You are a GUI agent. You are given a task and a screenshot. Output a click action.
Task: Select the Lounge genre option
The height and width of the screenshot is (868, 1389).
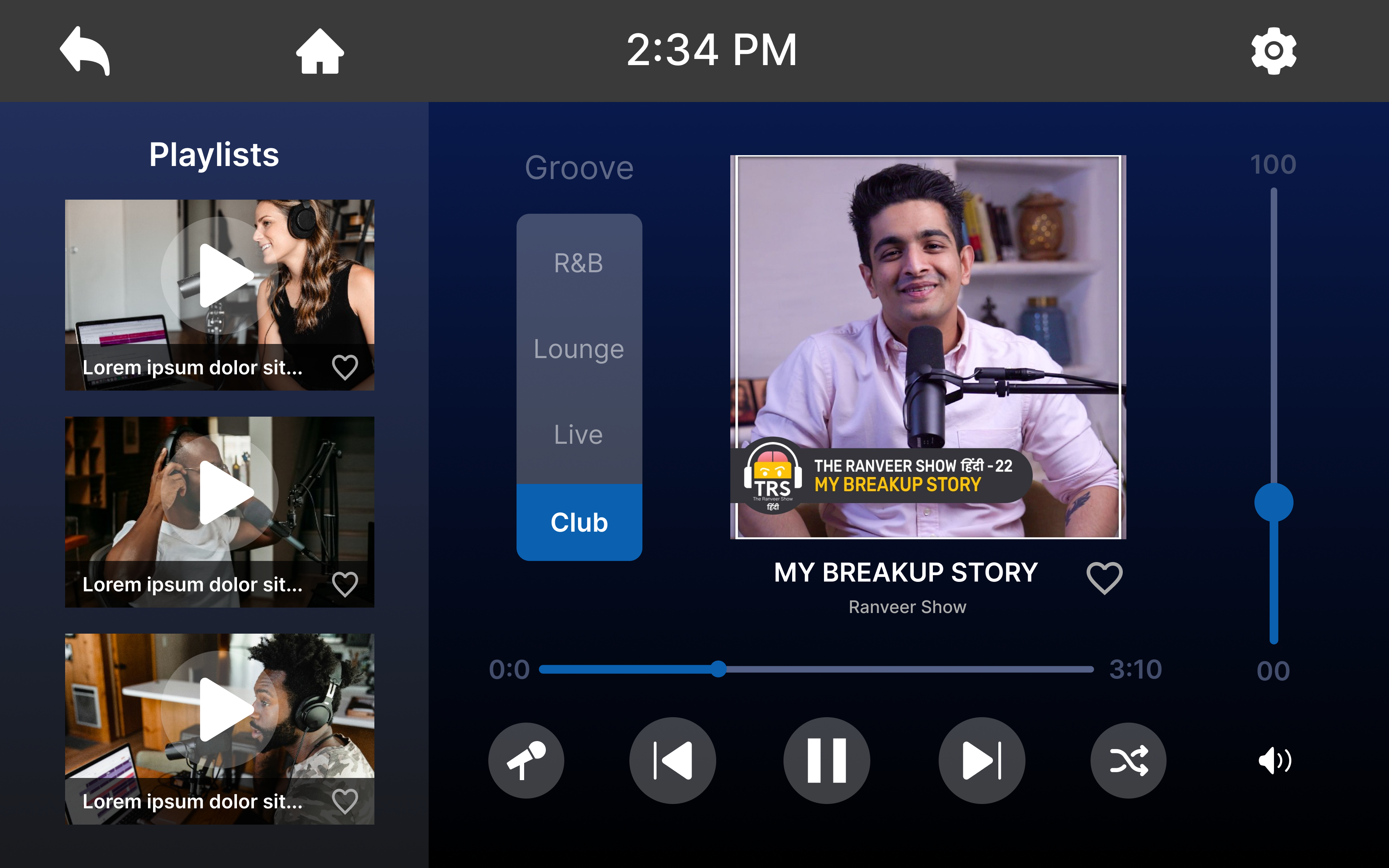(x=578, y=349)
